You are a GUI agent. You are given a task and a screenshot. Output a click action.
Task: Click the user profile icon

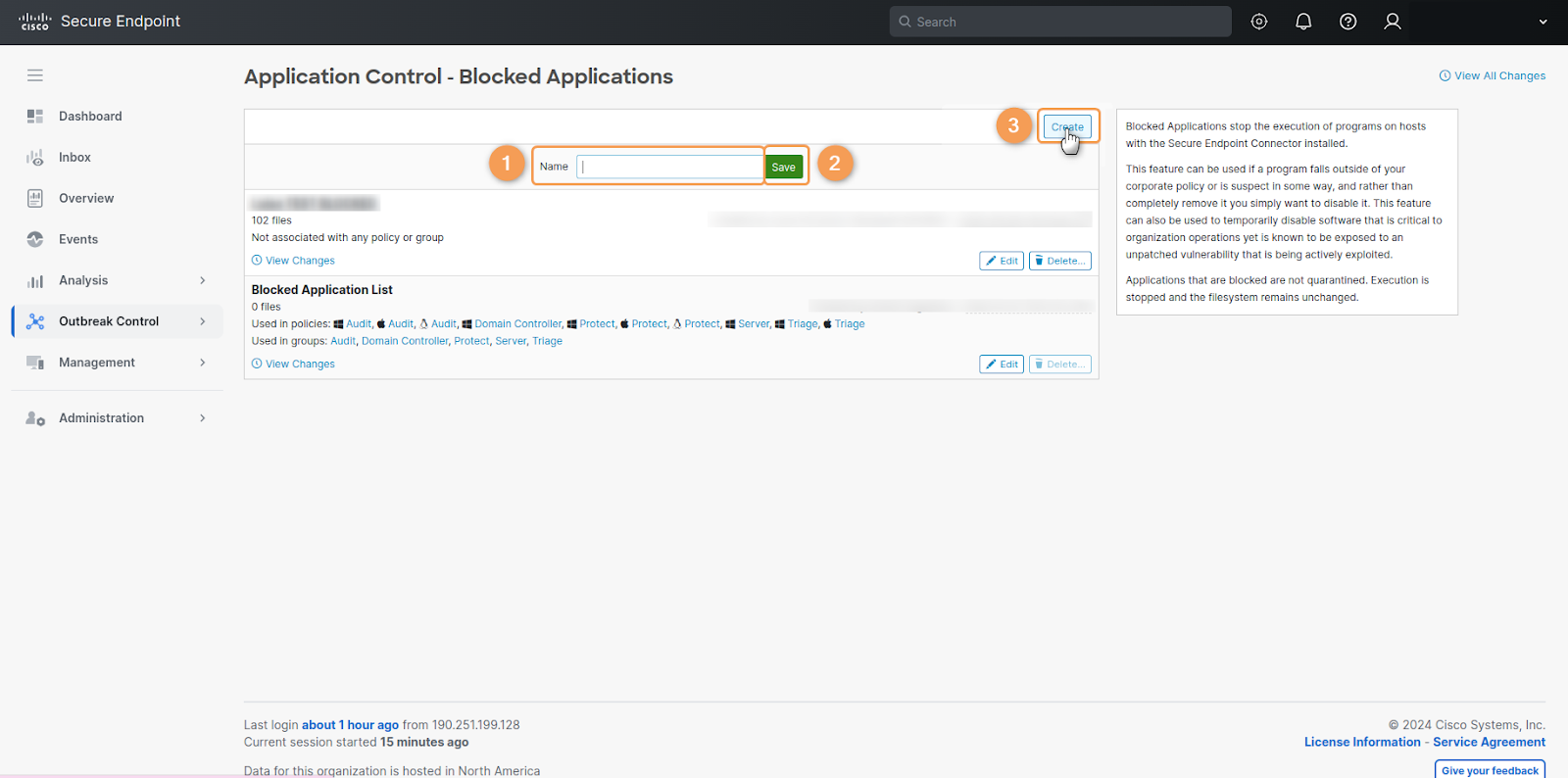point(1393,22)
